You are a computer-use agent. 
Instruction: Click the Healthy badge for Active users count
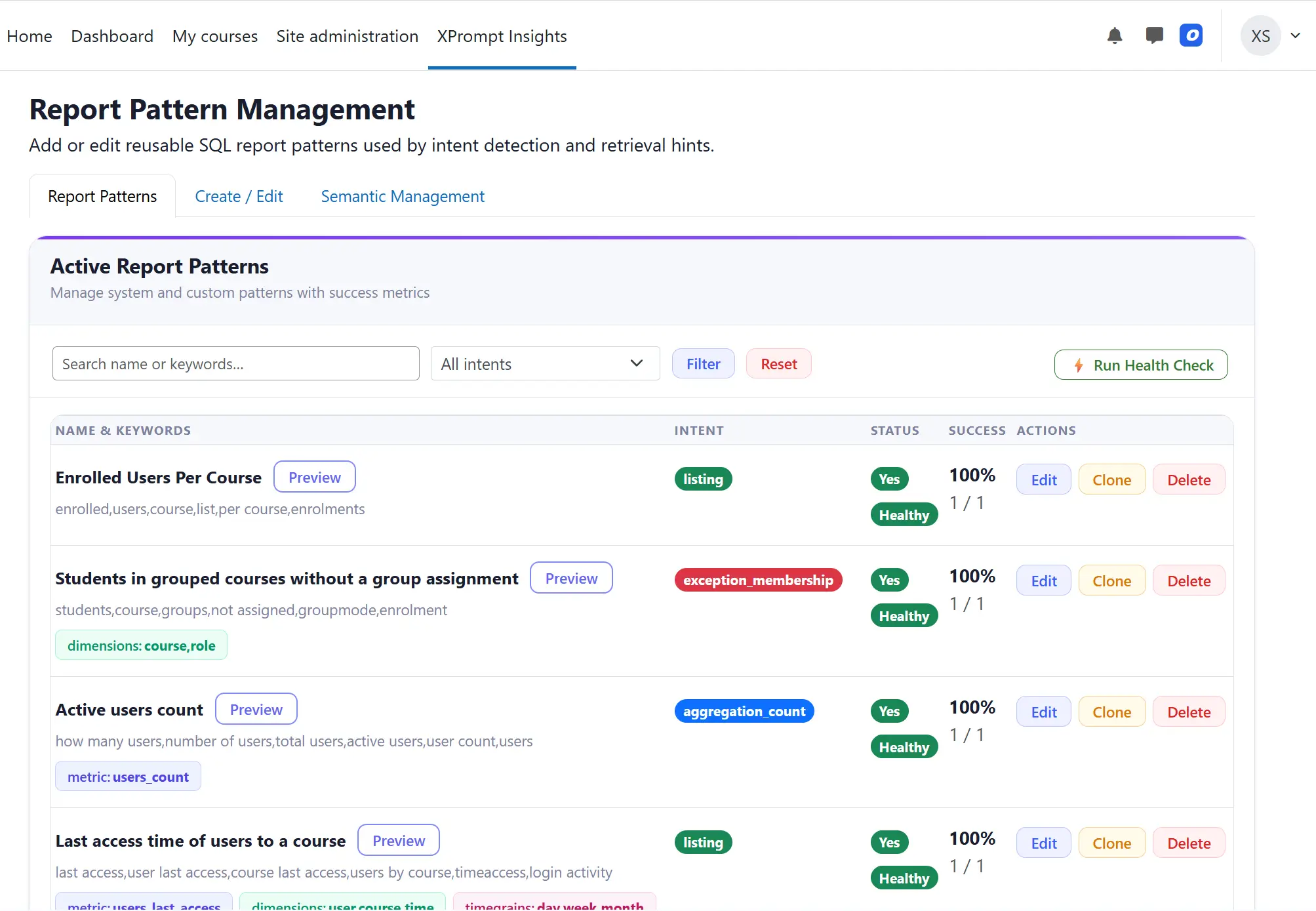[904, 747]
